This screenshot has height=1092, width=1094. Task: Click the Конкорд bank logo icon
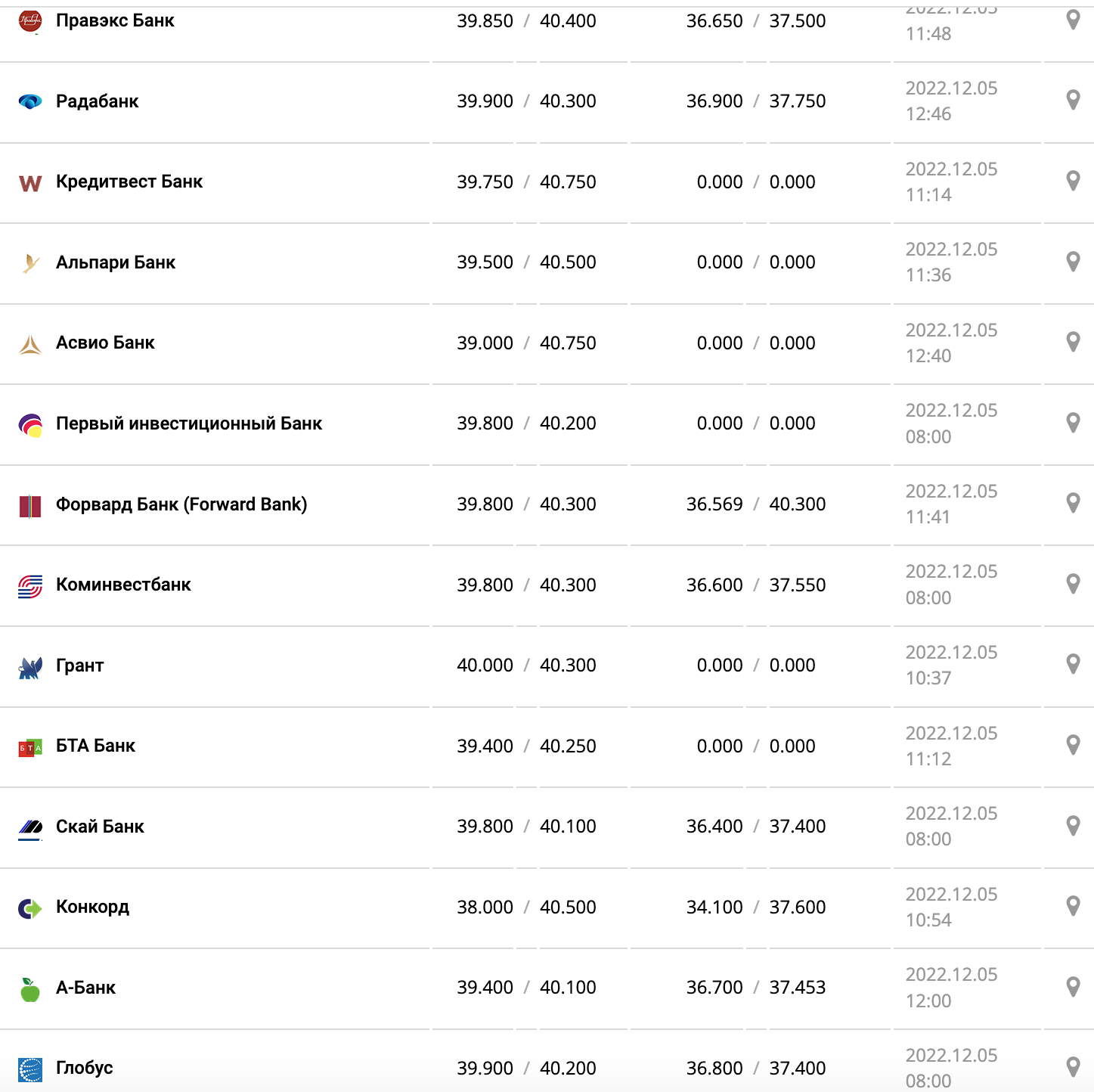(x=30, y=907)
